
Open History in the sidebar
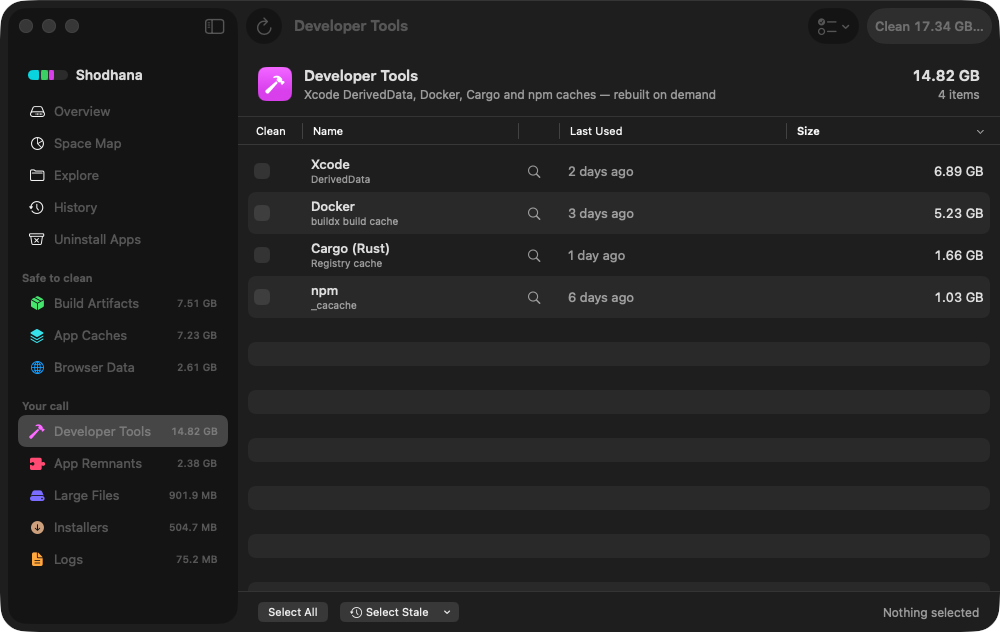122,207
